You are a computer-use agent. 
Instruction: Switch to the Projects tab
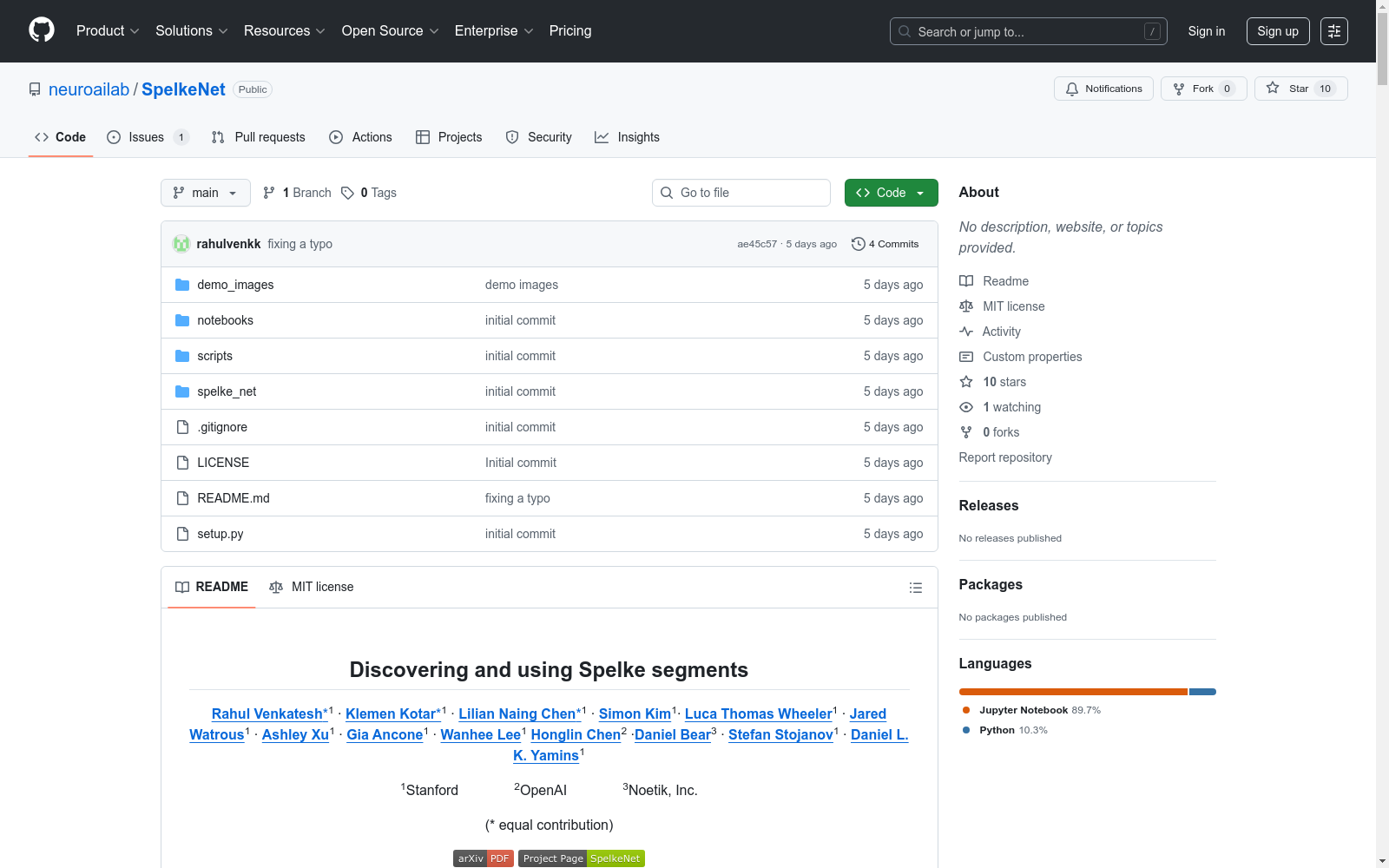click(449, 137)
